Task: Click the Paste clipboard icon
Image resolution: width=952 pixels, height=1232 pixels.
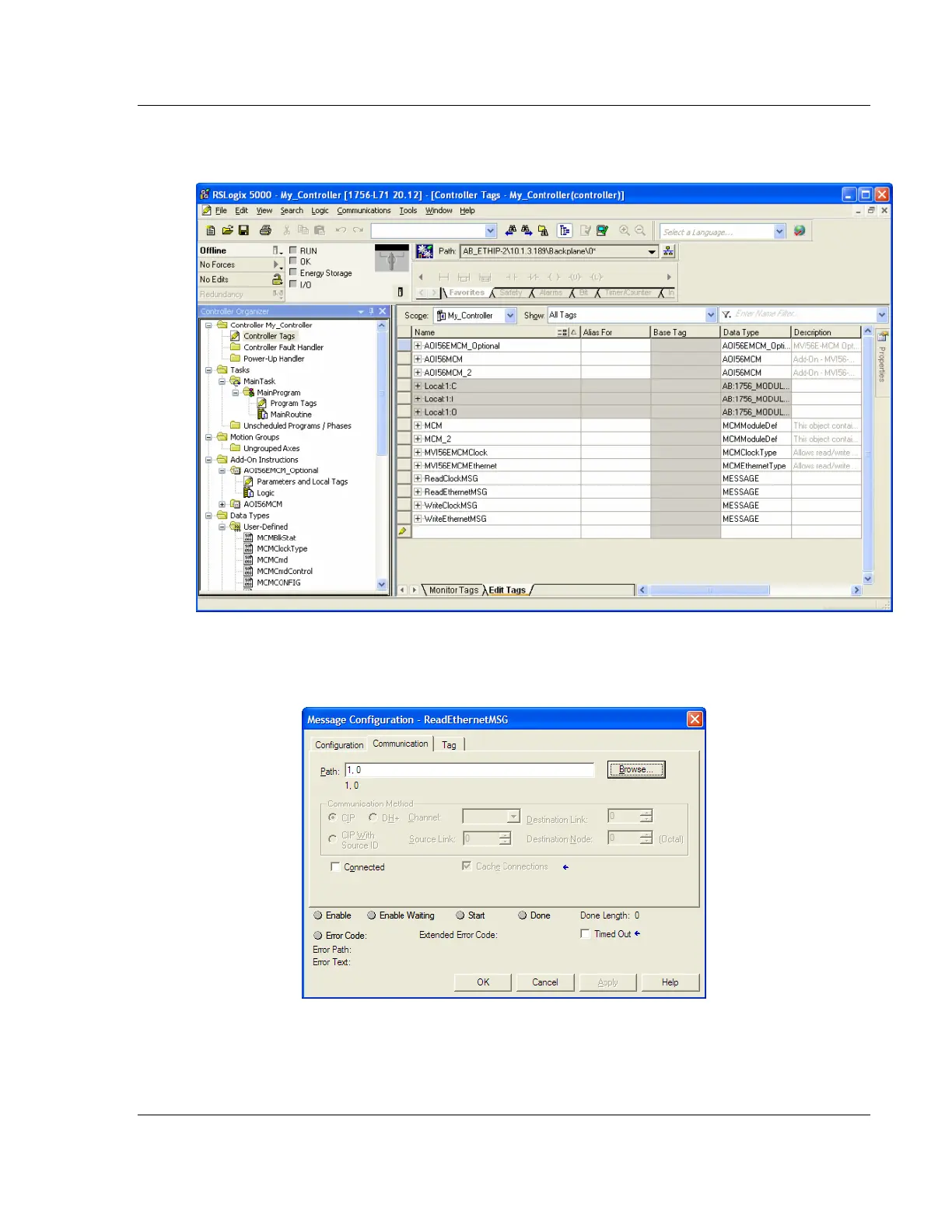Action: click(319, 231)
